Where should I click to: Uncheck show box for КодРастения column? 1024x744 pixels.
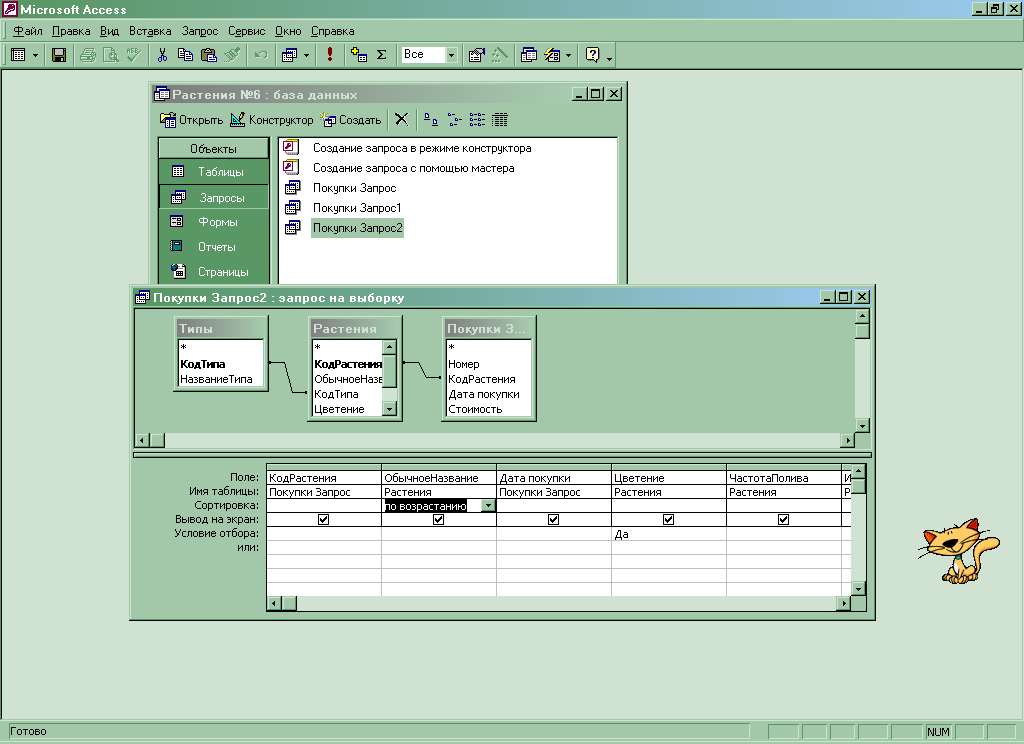(x=323, y=519)
